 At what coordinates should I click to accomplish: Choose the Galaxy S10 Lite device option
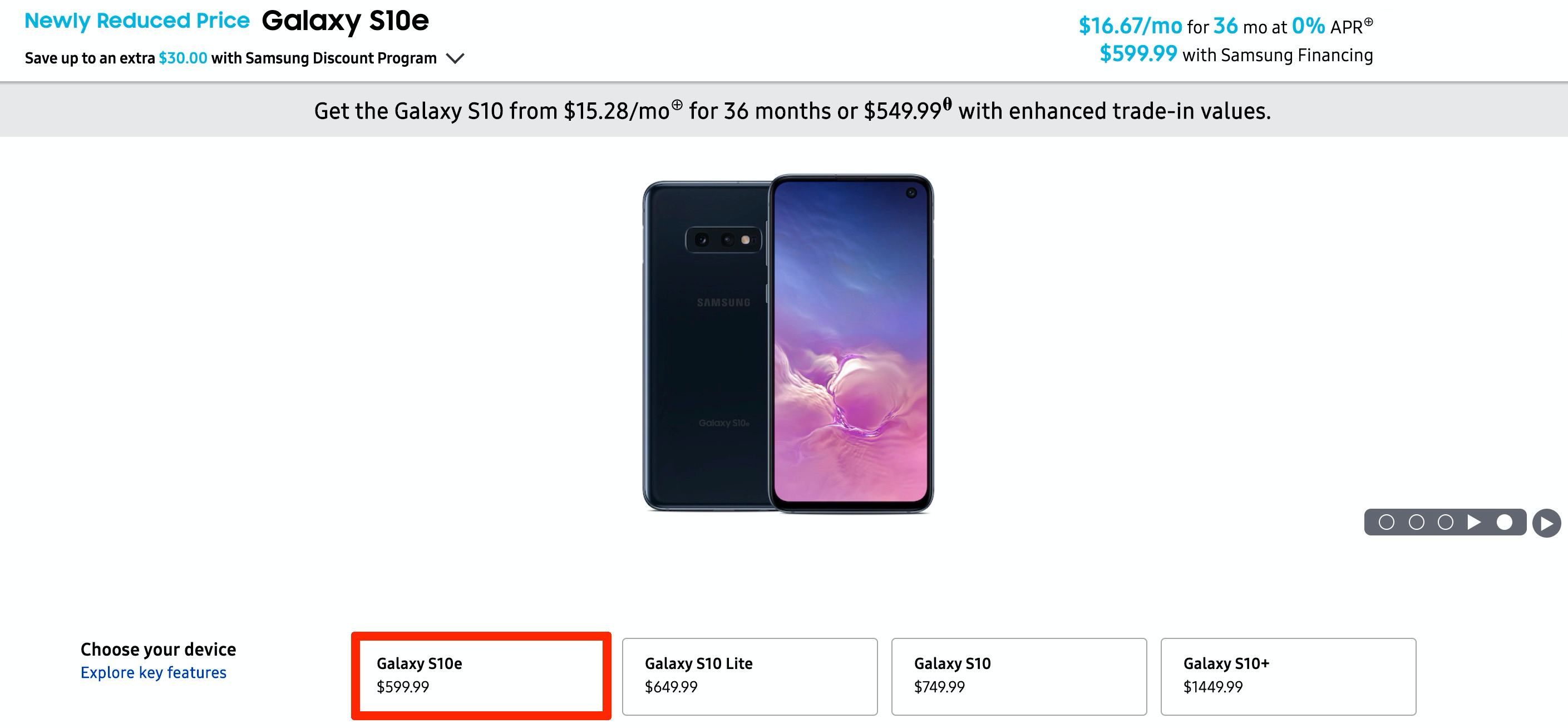click(x=750, y=676)
